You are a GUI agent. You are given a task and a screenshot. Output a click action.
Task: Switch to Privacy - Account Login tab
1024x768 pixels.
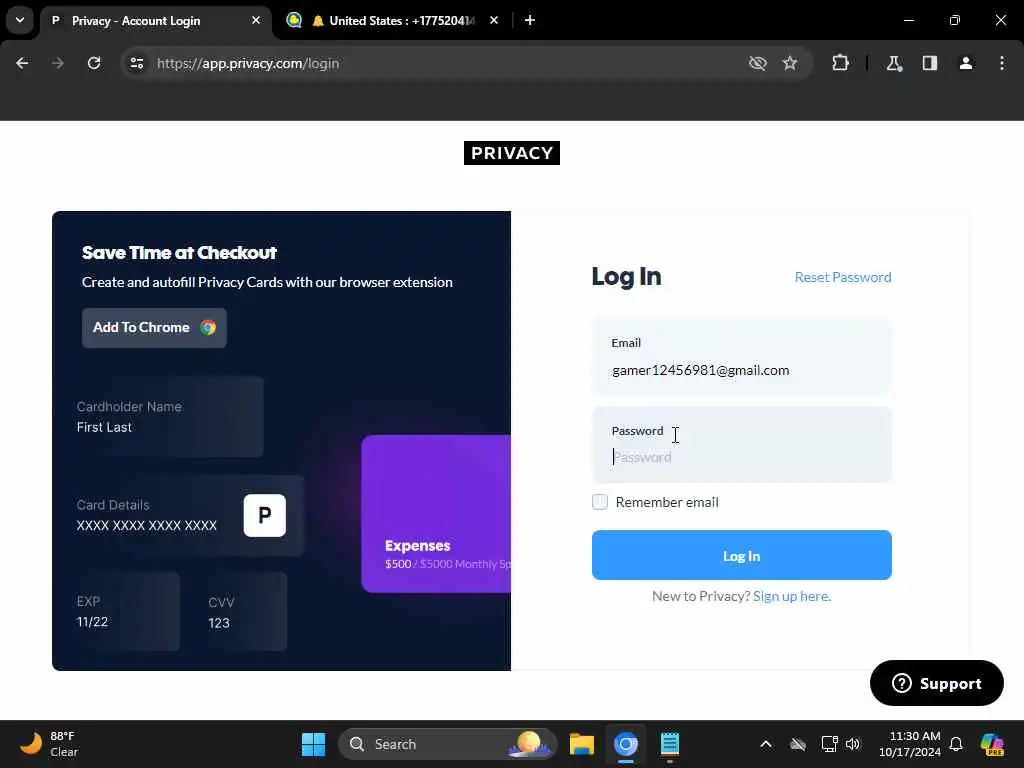click(157, 21)
